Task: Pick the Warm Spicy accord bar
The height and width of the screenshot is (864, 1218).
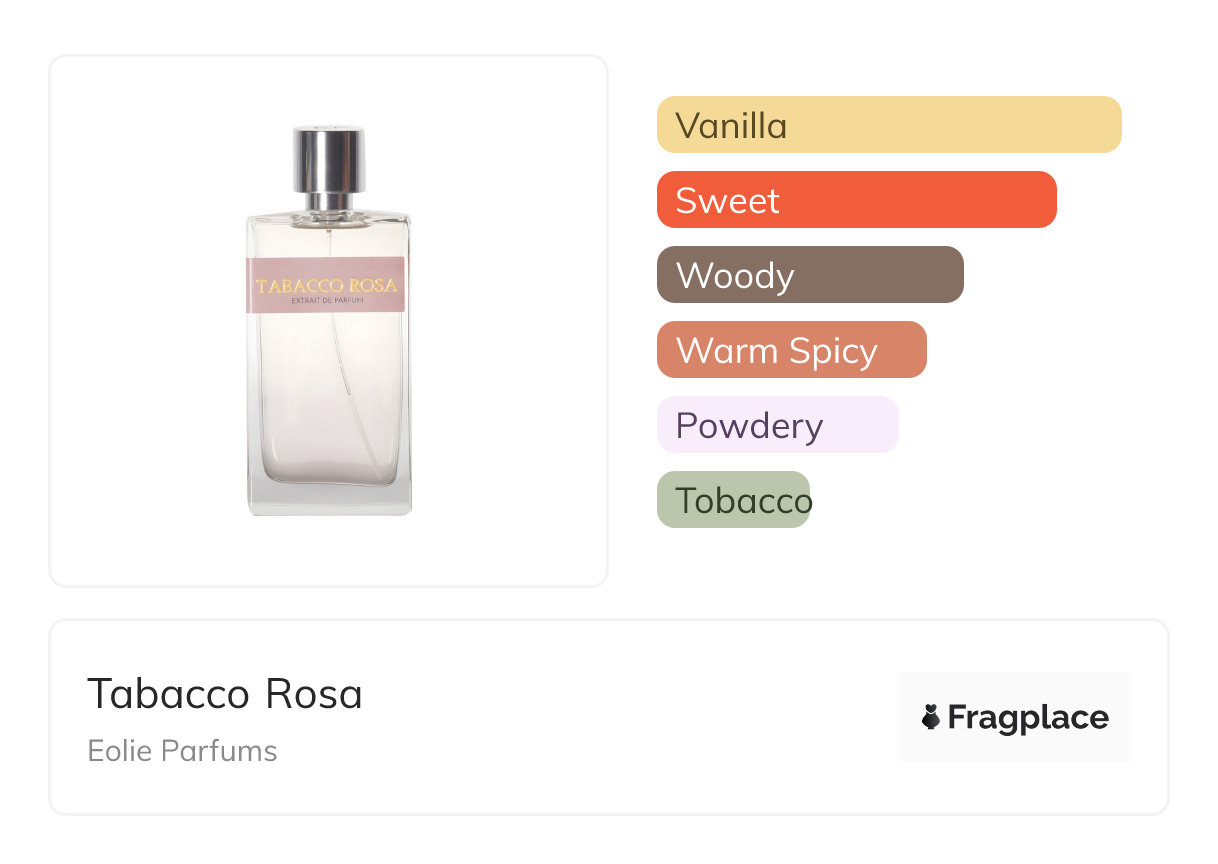Action: (791, 350)
